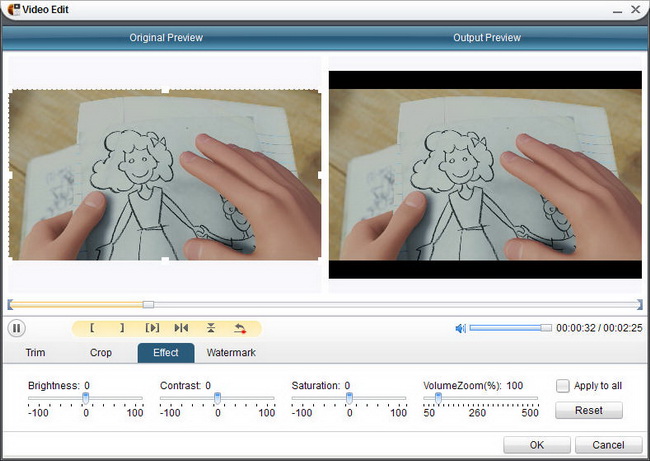The width and height of the screenshot is (650, 461).
Task: Minimize the Video Edit window
Action: tap(617, 10)
